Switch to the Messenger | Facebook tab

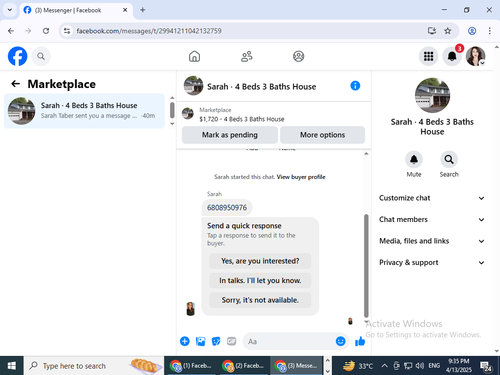(76, 10)
